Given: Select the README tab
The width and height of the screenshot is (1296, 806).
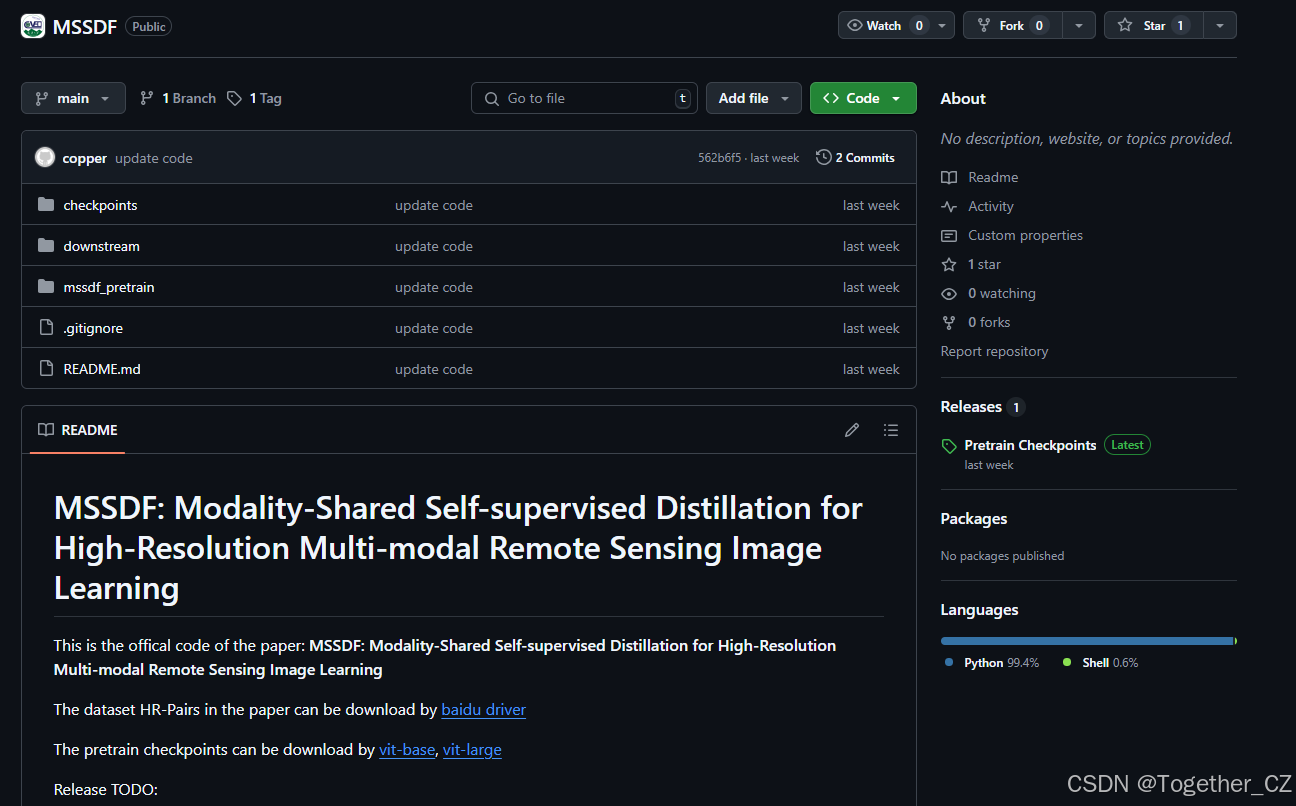Looking at the screenshot, I should click(78, 430).
